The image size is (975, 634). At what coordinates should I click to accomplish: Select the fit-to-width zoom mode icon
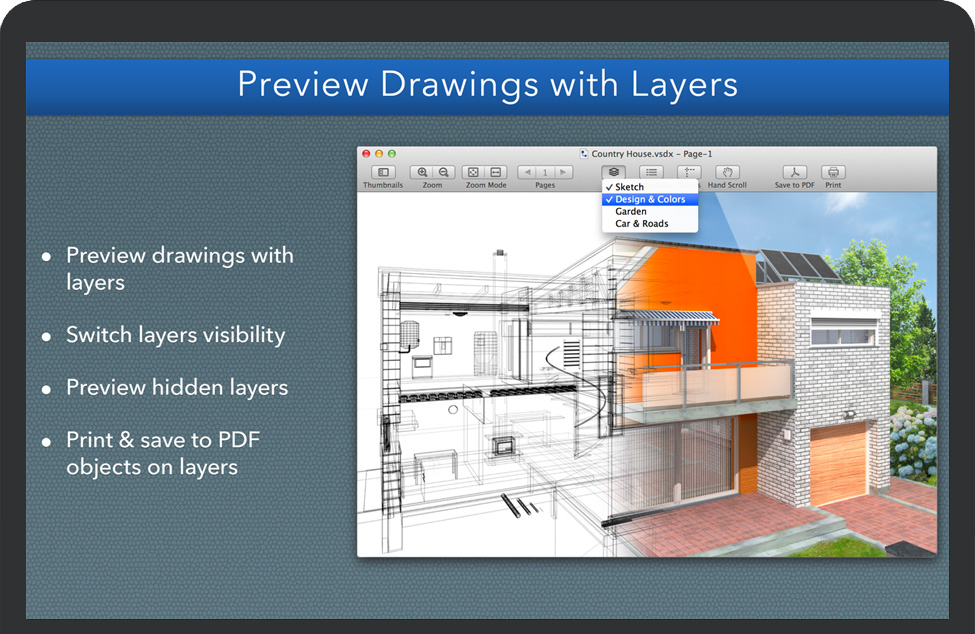pyautogui.click(x=496, y=173)
